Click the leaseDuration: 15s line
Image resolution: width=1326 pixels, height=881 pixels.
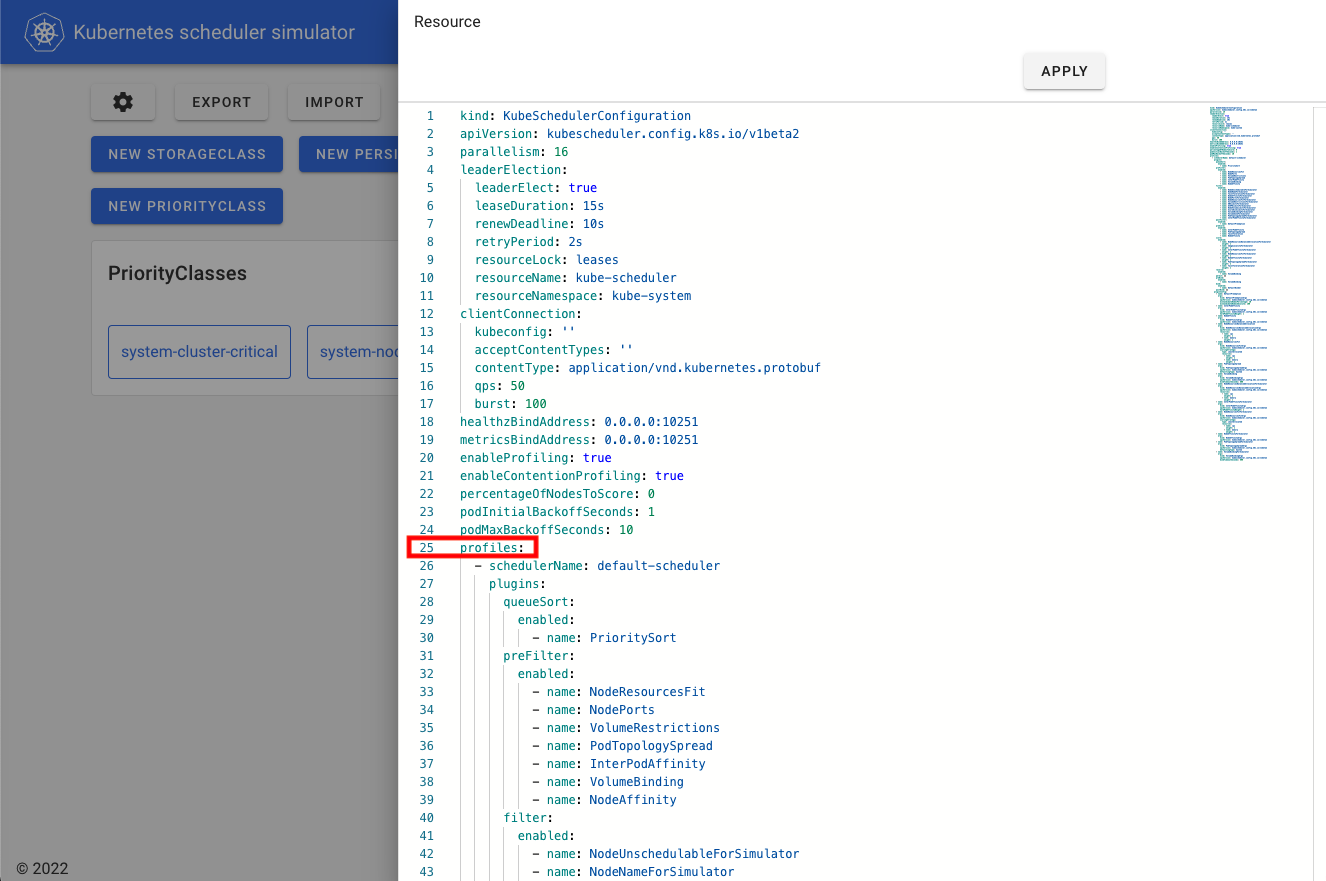(539, 206)
